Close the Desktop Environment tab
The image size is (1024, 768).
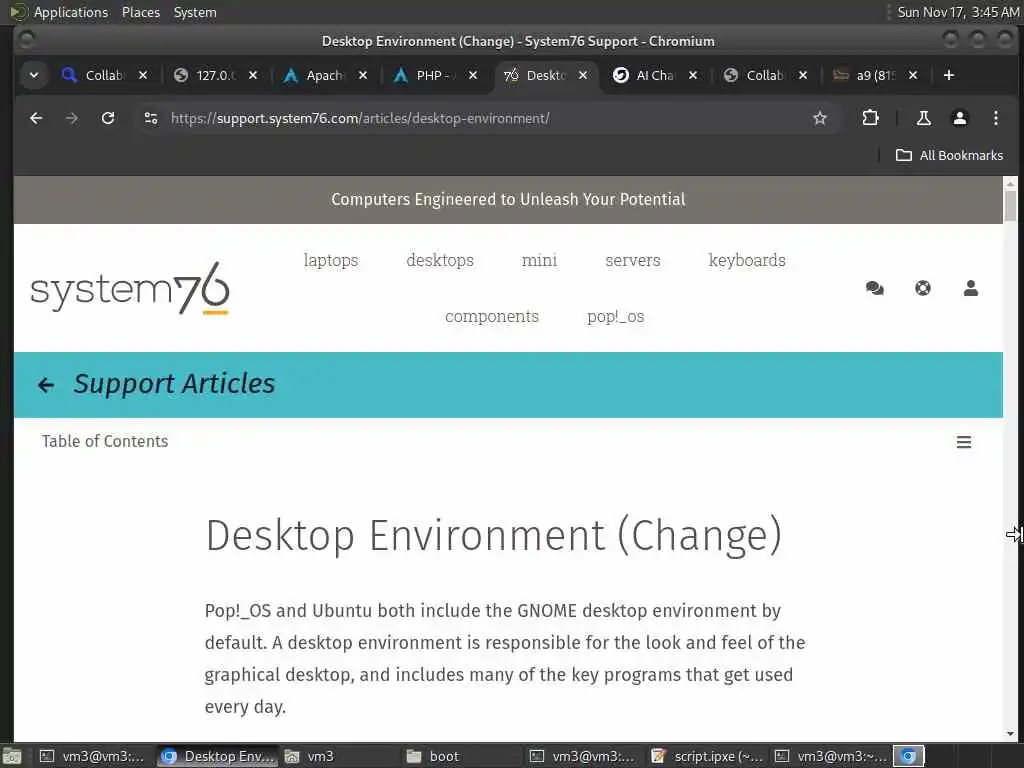583,75
